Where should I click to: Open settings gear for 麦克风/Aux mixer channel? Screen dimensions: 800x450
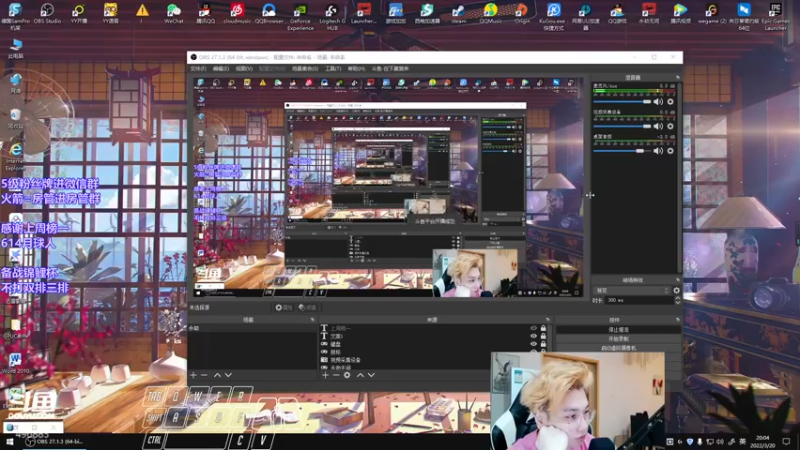pos(670,102)
